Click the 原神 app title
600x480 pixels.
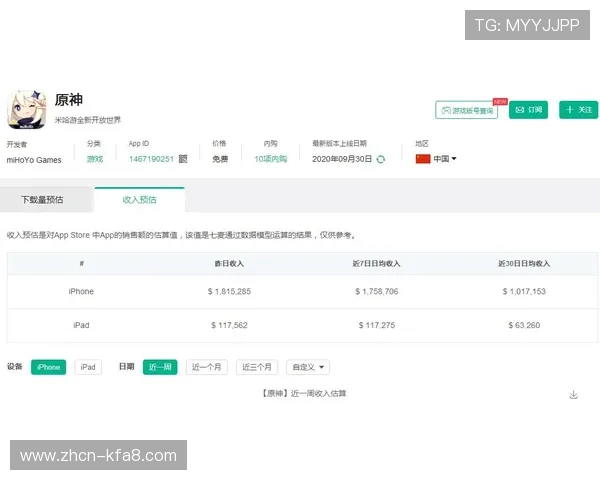point(69,100)
